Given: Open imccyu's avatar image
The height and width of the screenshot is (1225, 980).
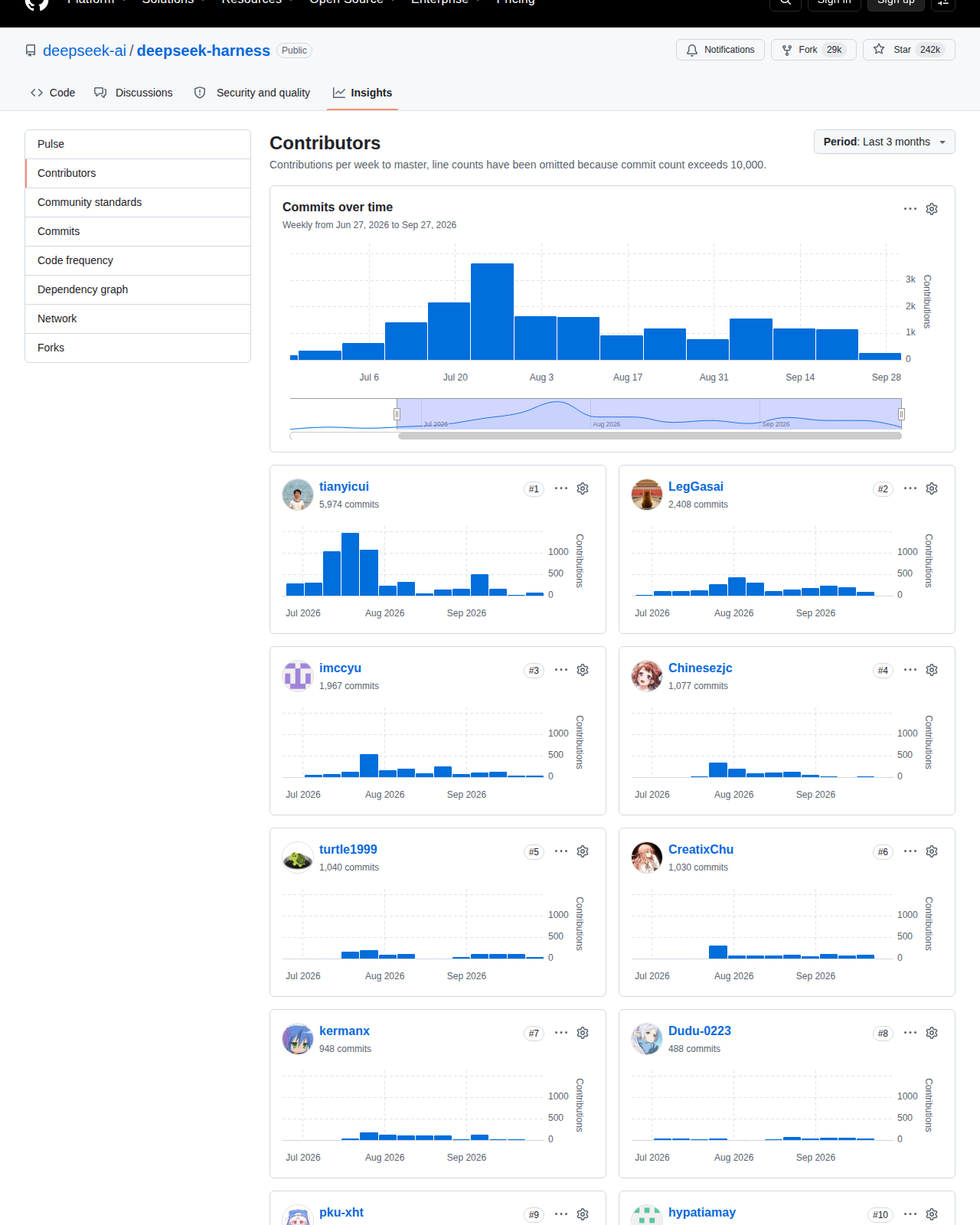Looking at the screenshot, I should [298, 676].
